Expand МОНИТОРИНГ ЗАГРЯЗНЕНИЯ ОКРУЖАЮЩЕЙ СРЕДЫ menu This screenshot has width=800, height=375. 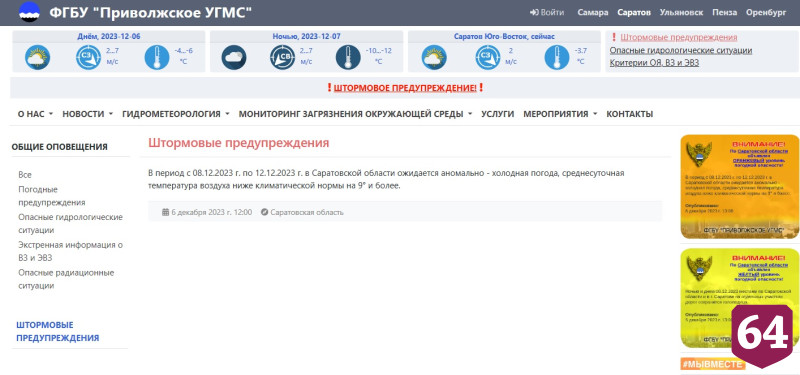click(x=355, y=114)
